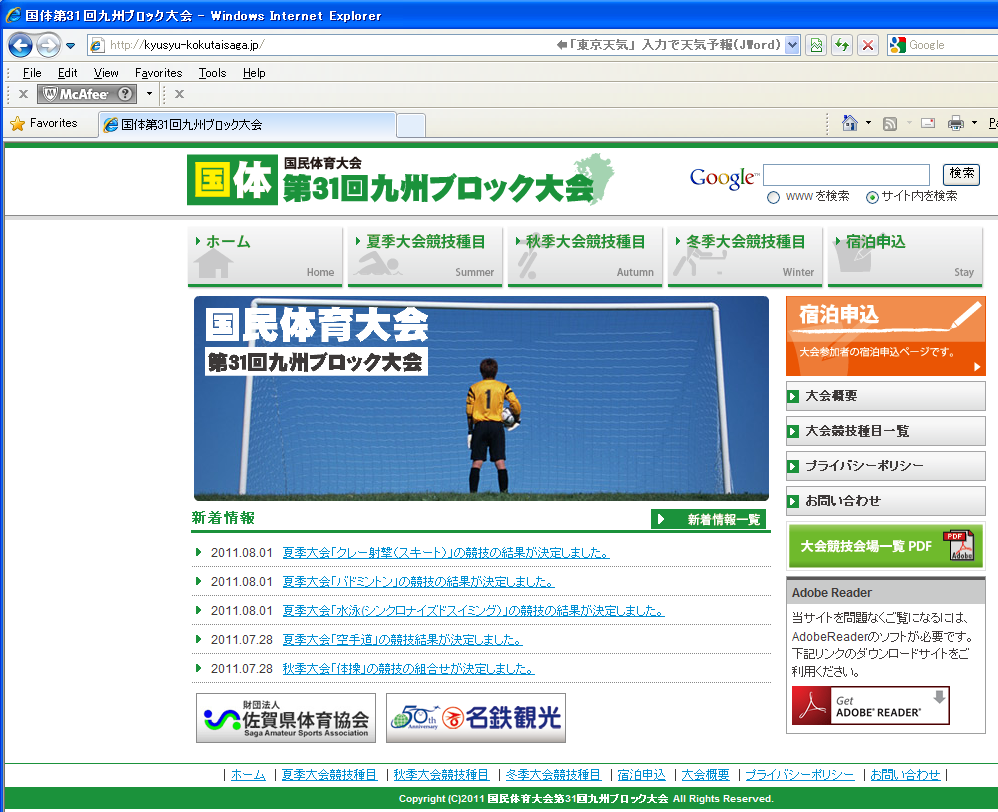
Task: Click the browser Back arrow button
Action: [x=21, y=45]
